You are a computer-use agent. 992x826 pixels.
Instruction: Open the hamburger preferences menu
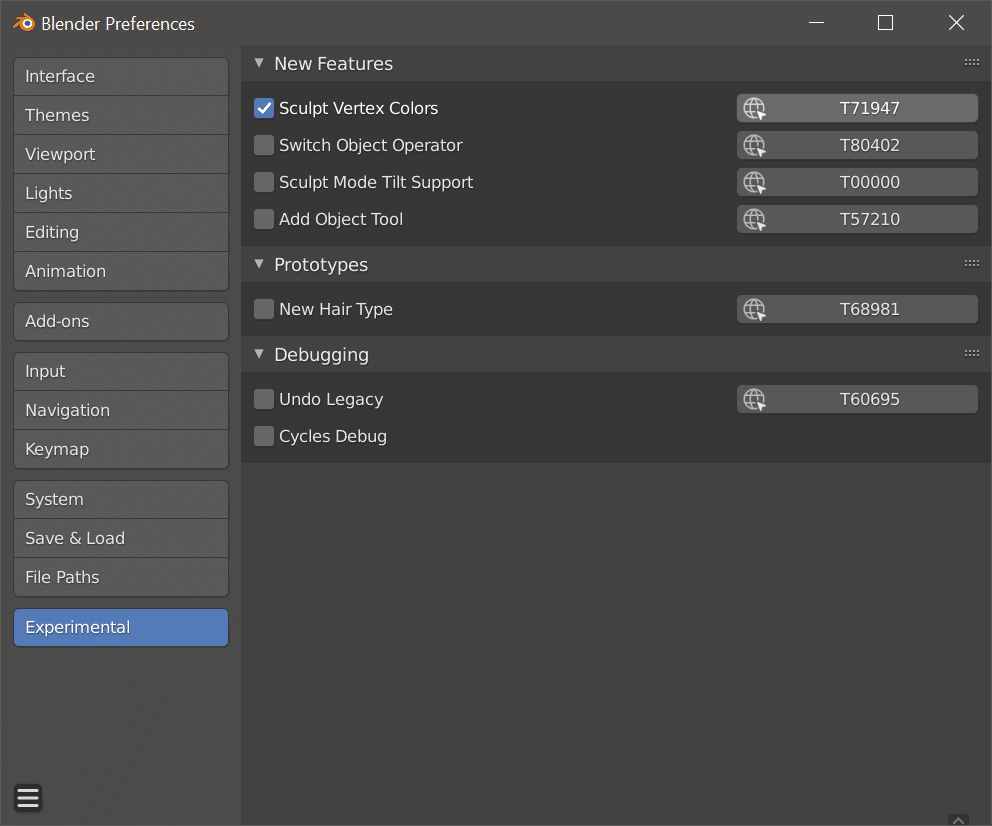28,798
